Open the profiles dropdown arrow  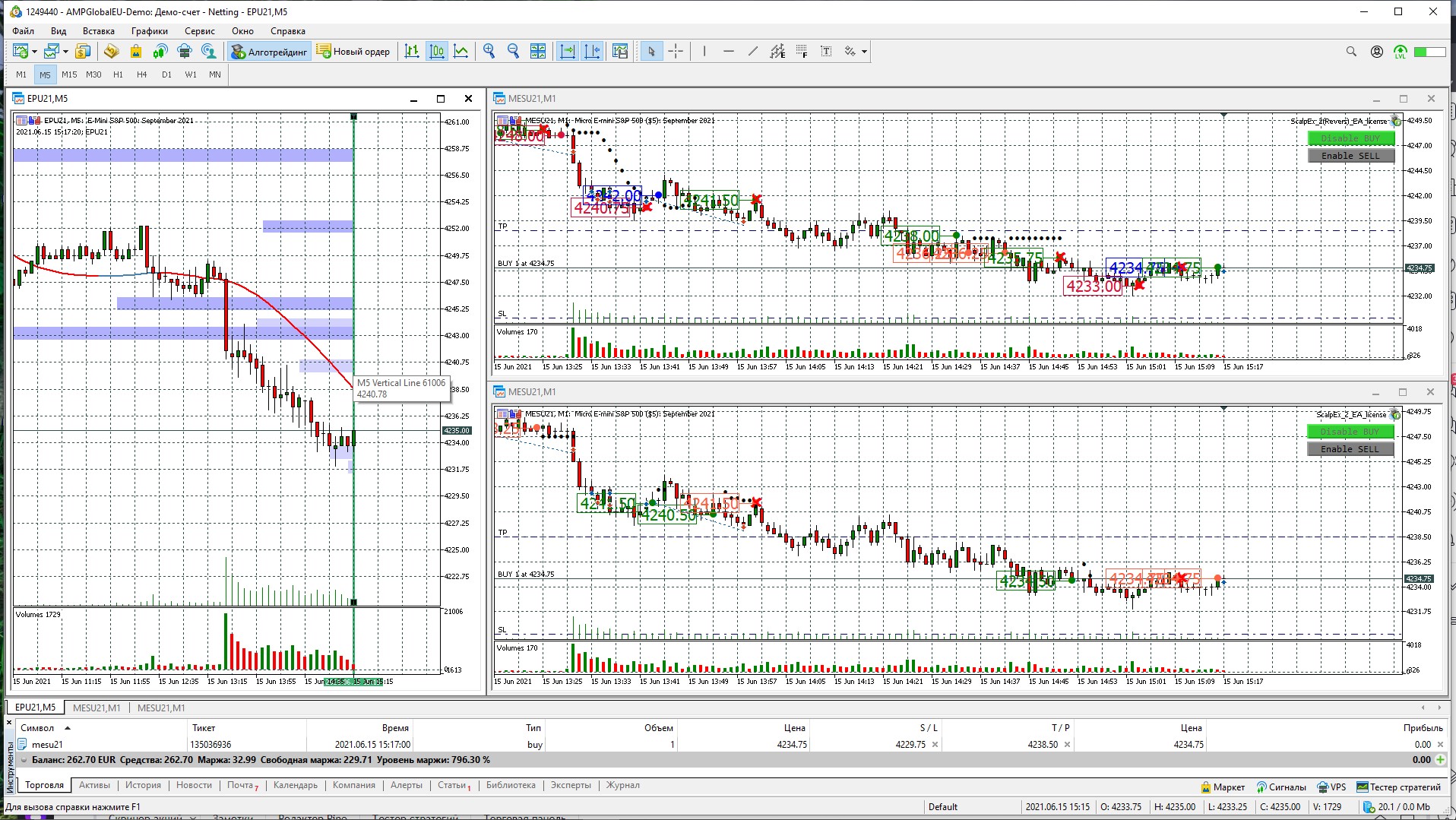66,52
